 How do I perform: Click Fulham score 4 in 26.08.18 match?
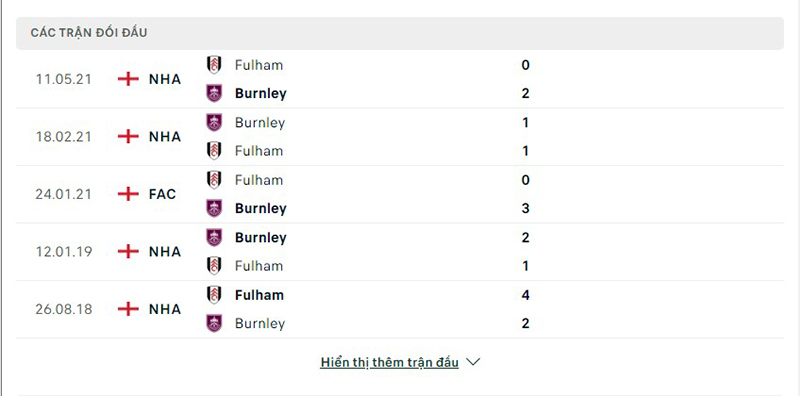(x=526, y=295)
